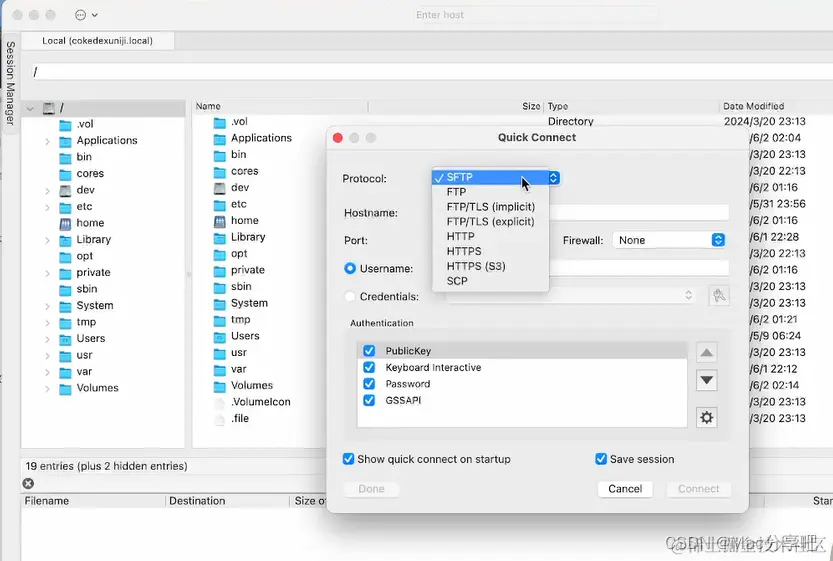Click the Connect button
Screen dimensions: 833x561
click(699, 489)
